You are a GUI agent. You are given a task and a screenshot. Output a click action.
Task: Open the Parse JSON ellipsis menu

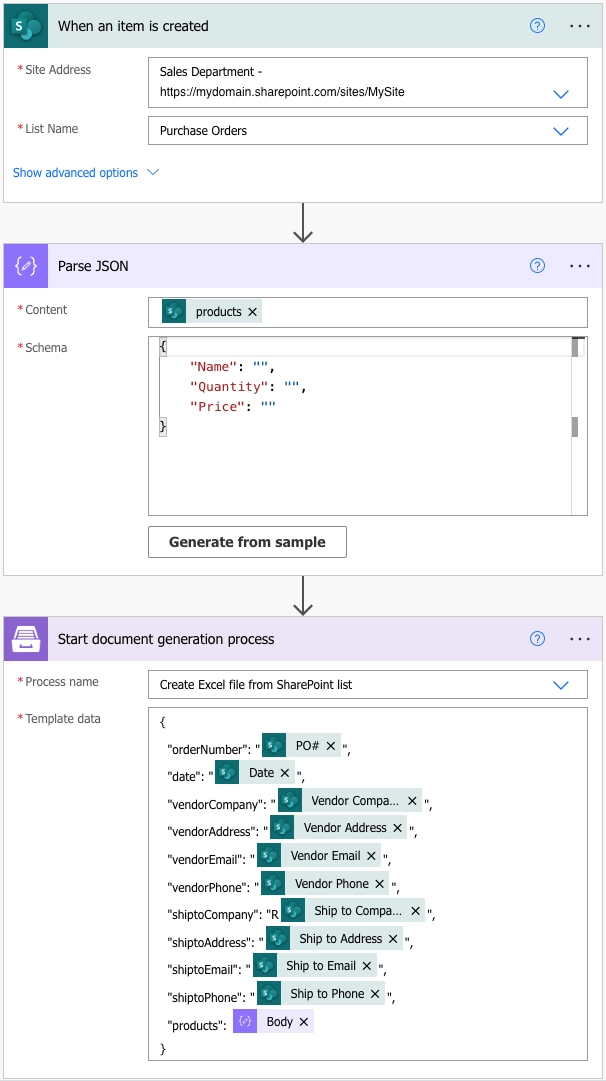coord(580,266)
